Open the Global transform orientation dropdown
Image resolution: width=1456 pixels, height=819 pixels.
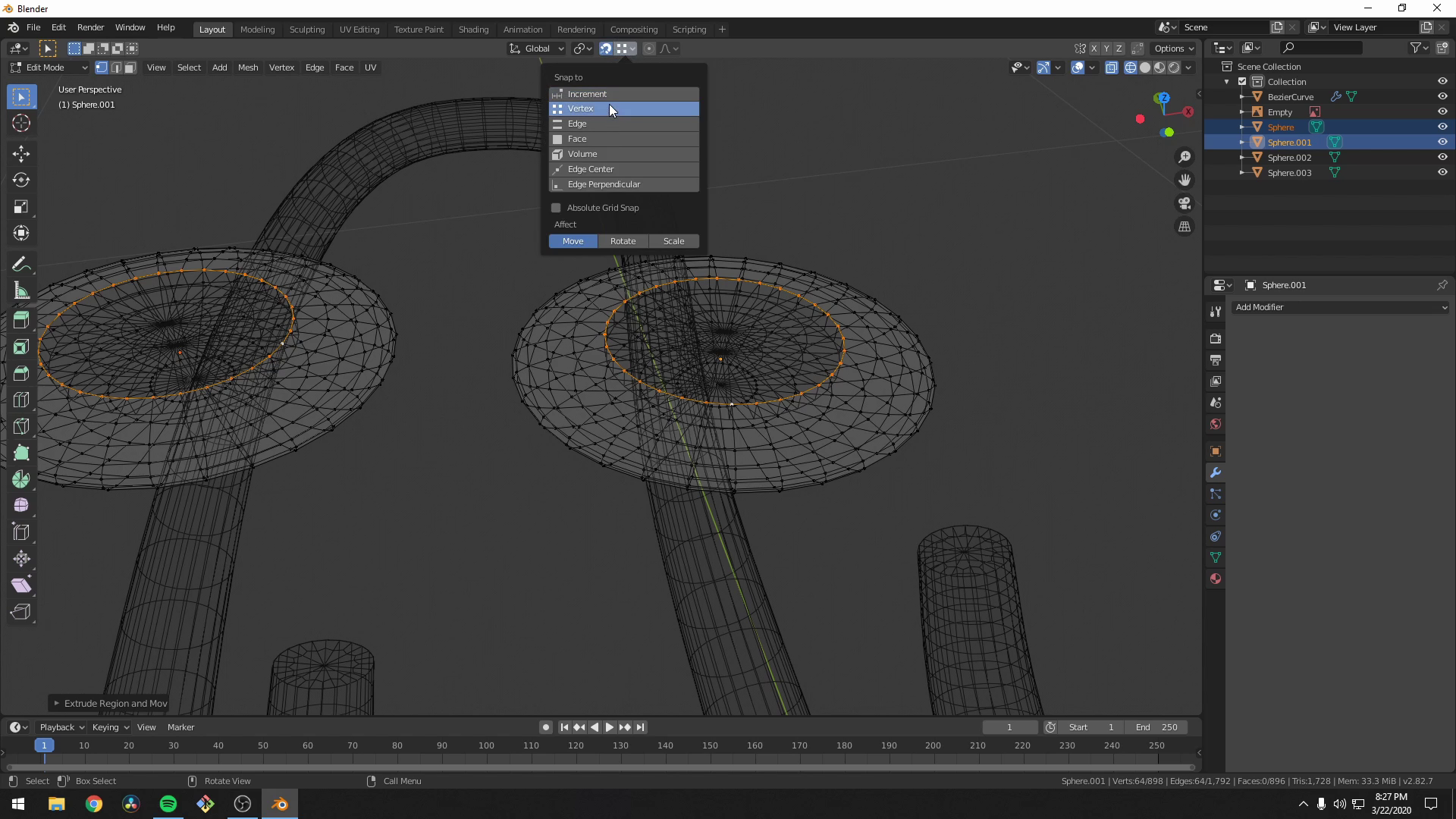point(537,49)
